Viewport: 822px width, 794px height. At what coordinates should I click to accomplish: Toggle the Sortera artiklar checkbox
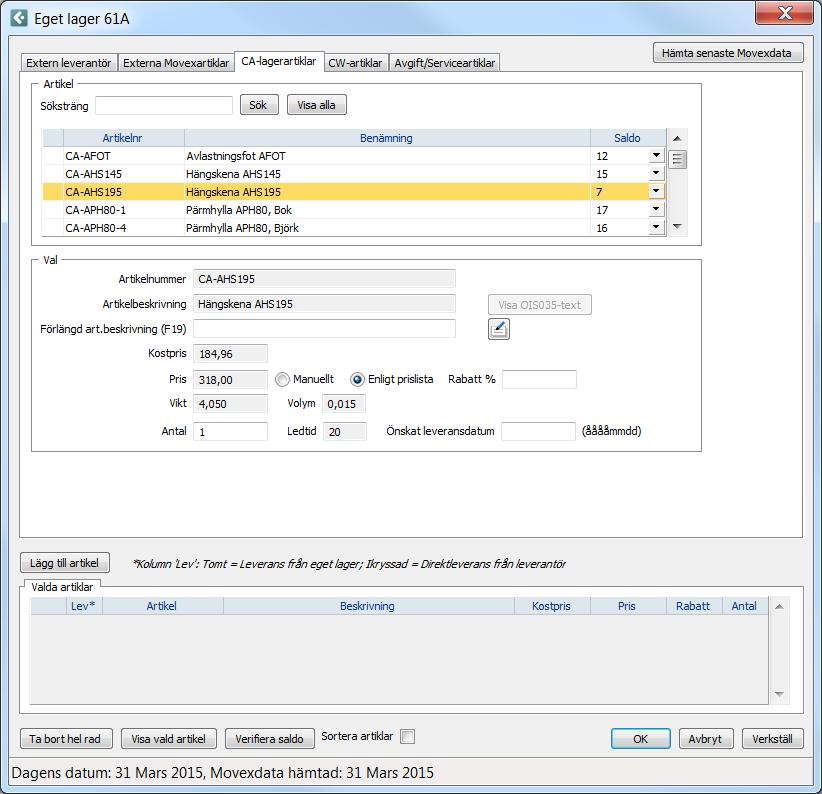point(407,736)
